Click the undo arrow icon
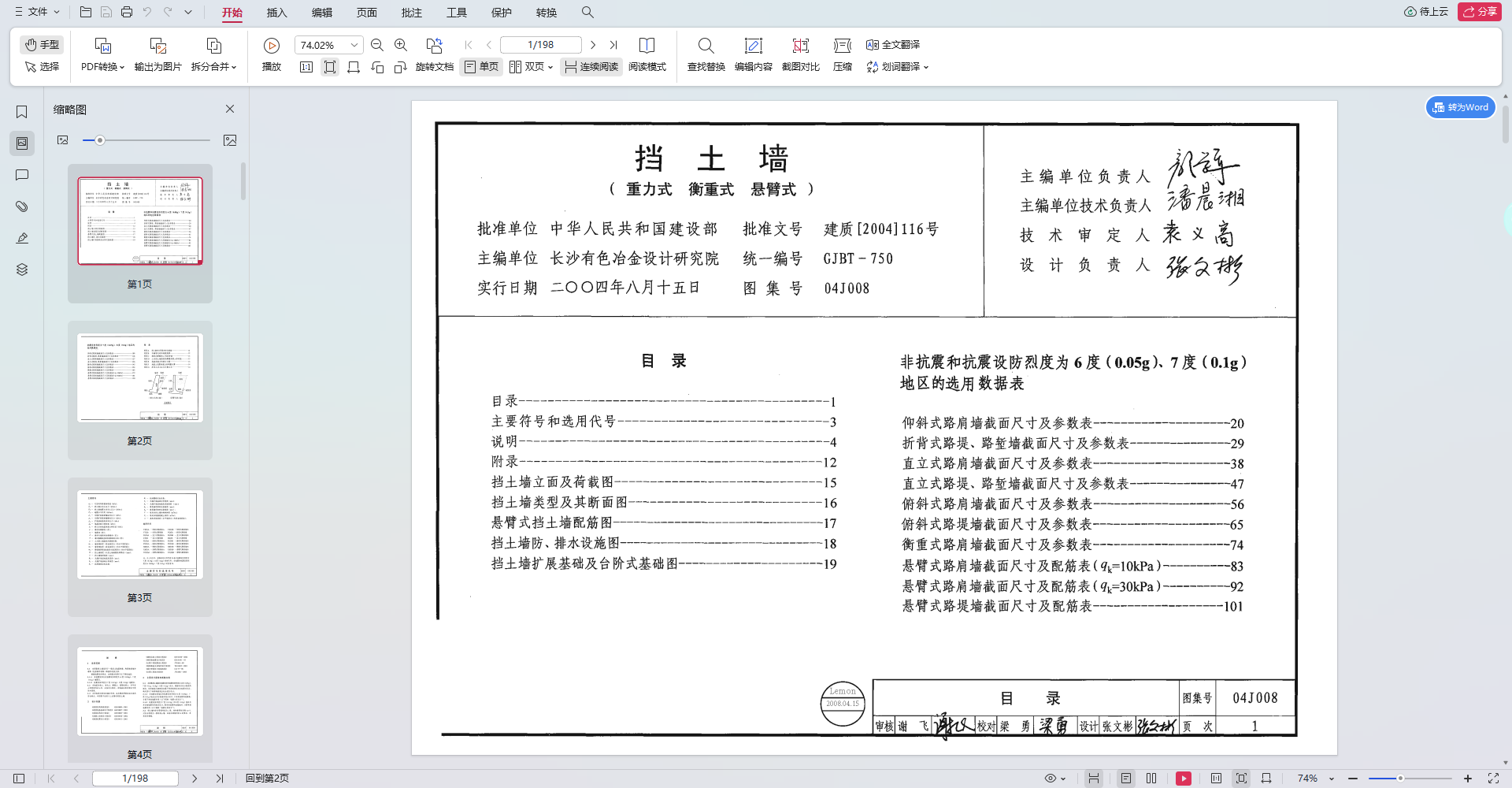Screen dimensions: 1512x788 tap(147, 12)
